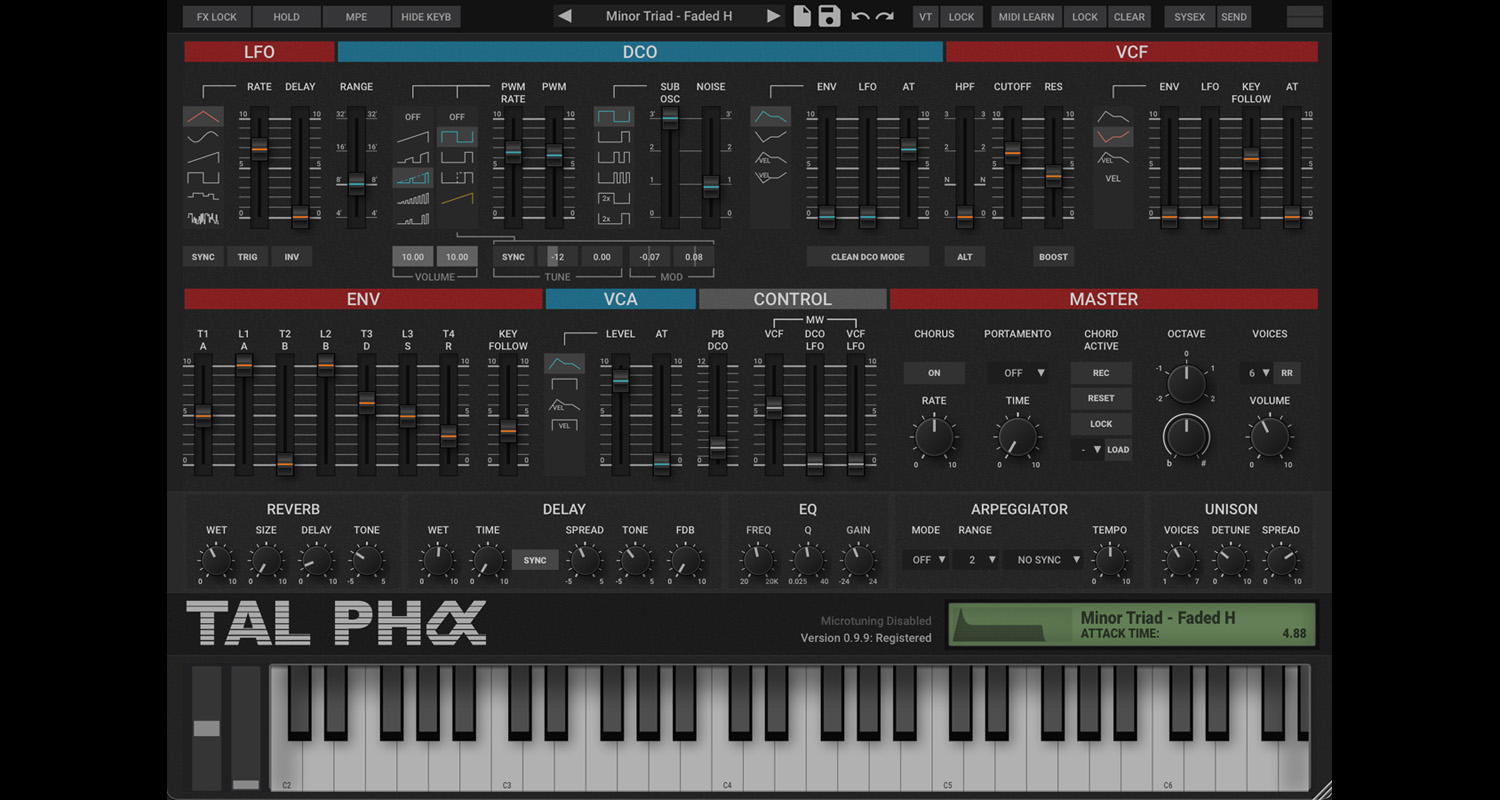Image resolution: width=1500 pixels, height=800 pixels.
Task: Select the sine LFO waveform
Action: 203,137
